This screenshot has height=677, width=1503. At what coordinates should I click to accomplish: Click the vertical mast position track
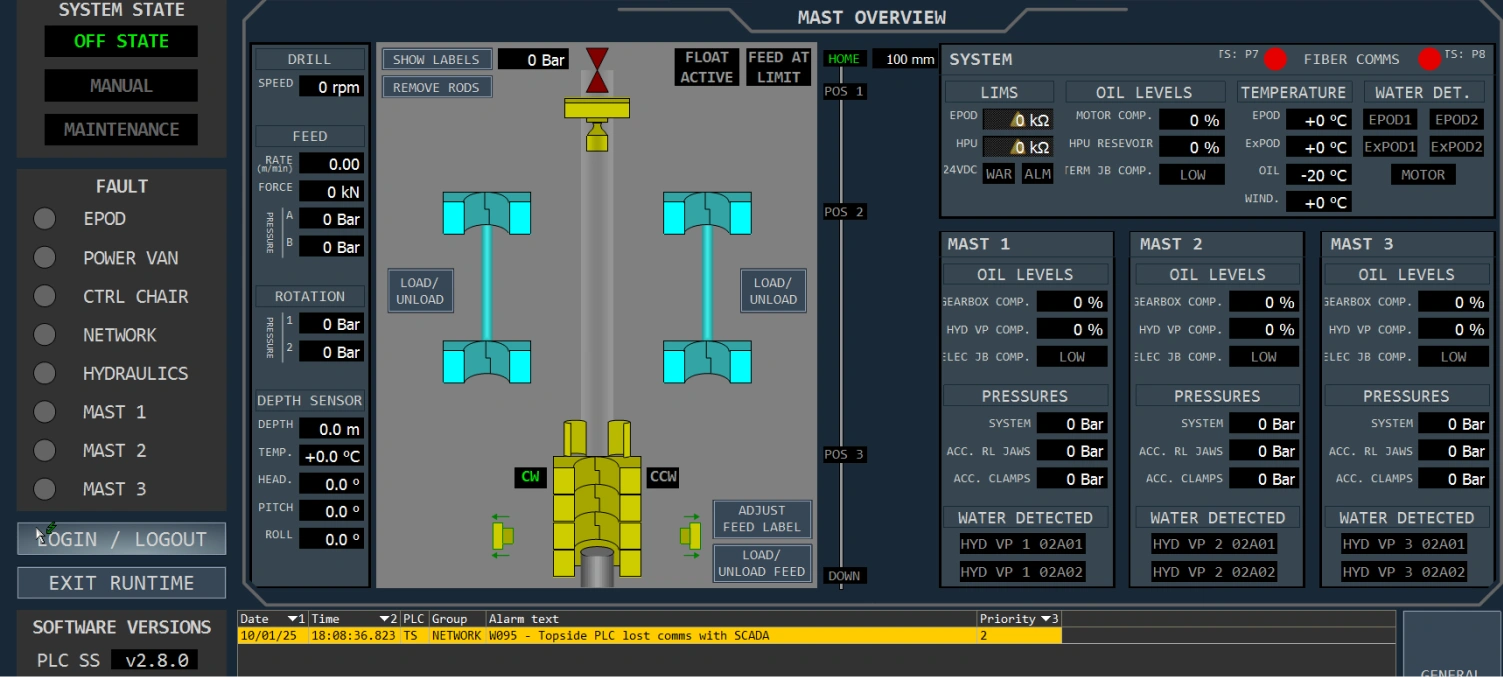[x=841, y=330]
